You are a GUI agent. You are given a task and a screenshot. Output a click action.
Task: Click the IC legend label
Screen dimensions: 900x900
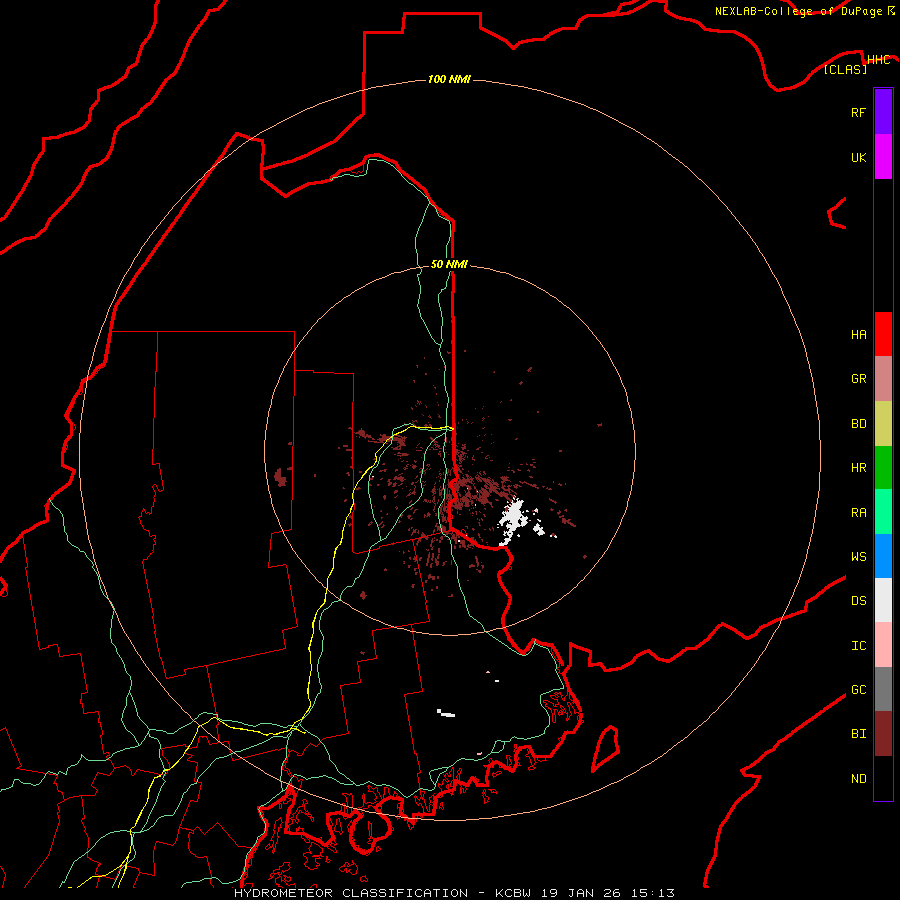point(858,646)
